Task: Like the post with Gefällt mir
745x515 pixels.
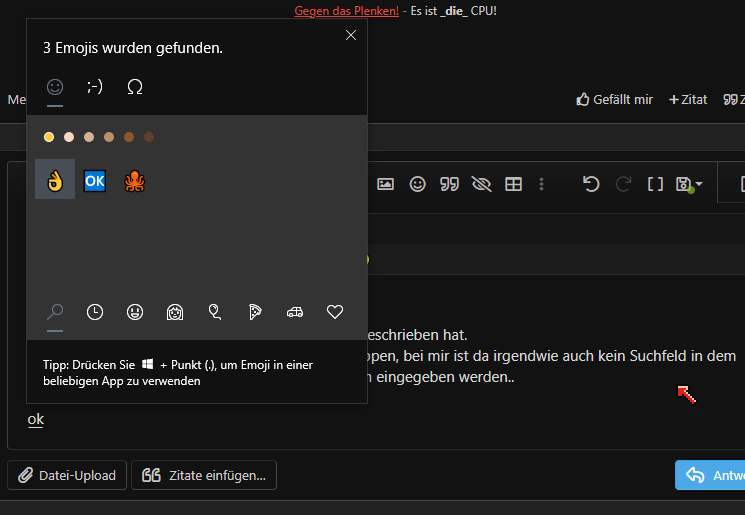Action: click(614, 99)
